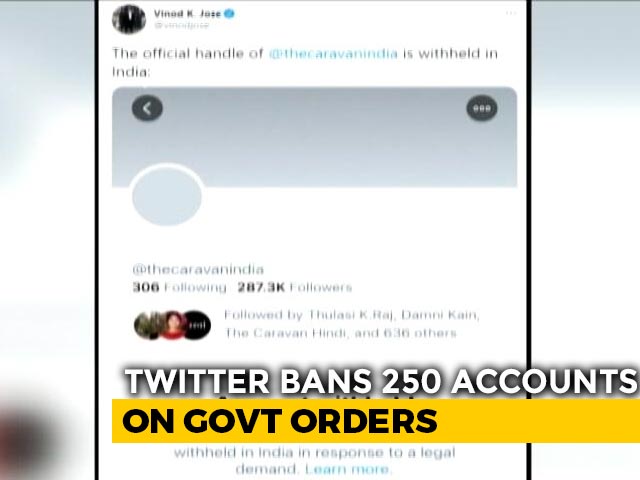This screenshot has height=480, width=640.
Task: Open the tweet's three-dot options menu
Action: pos(511,13)
